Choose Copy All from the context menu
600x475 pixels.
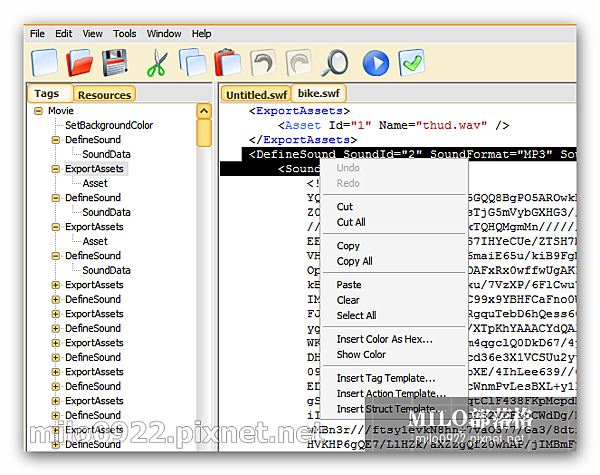[394, 261]
